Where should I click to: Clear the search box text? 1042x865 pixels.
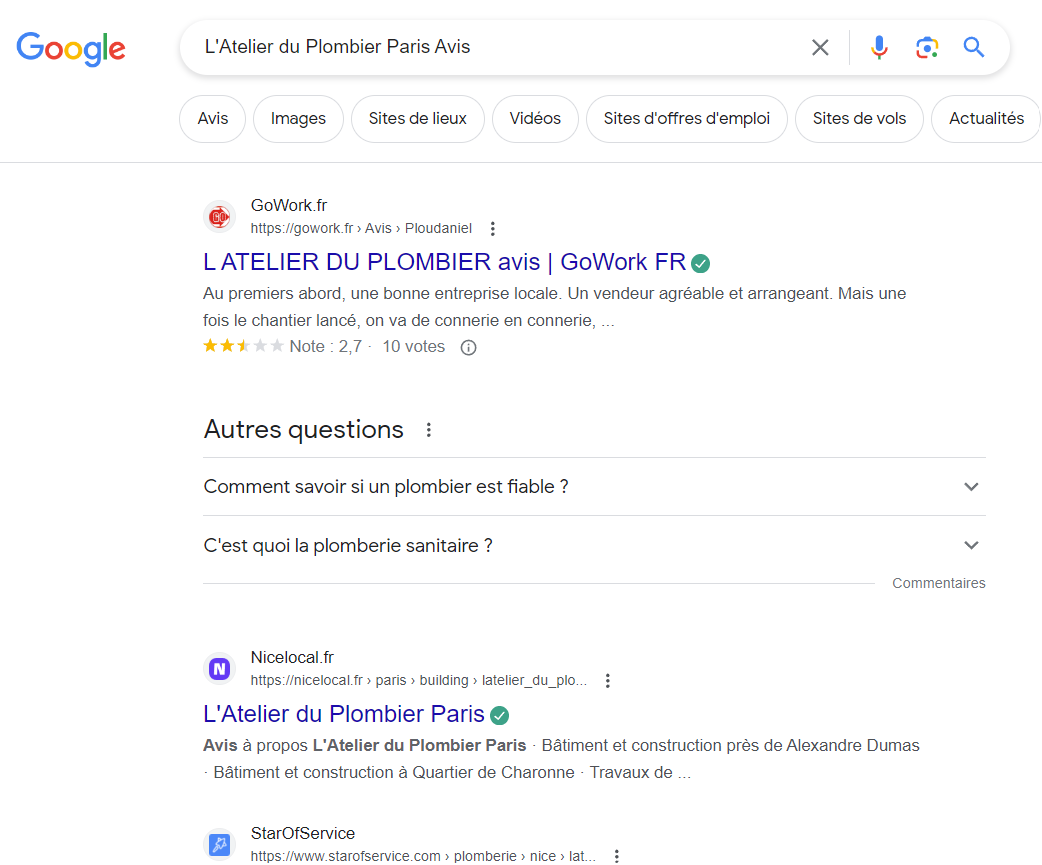click(820, 47)
